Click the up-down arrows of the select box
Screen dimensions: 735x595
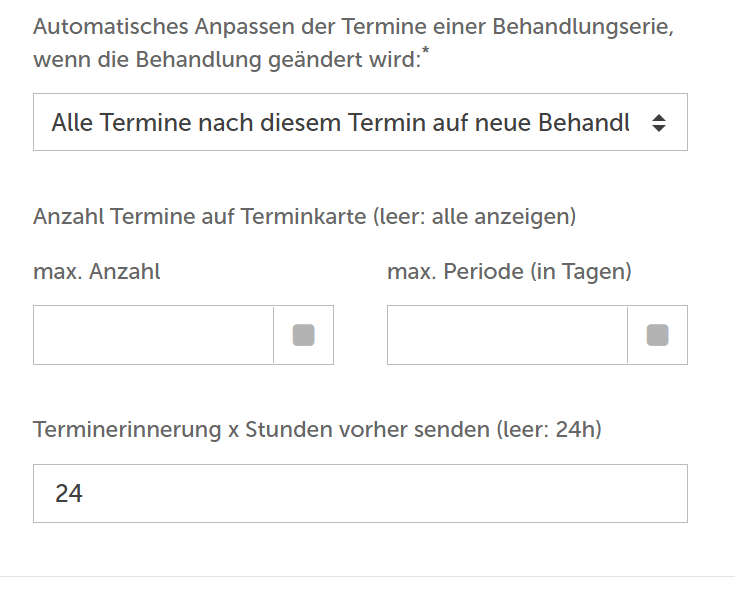point(658,123)
